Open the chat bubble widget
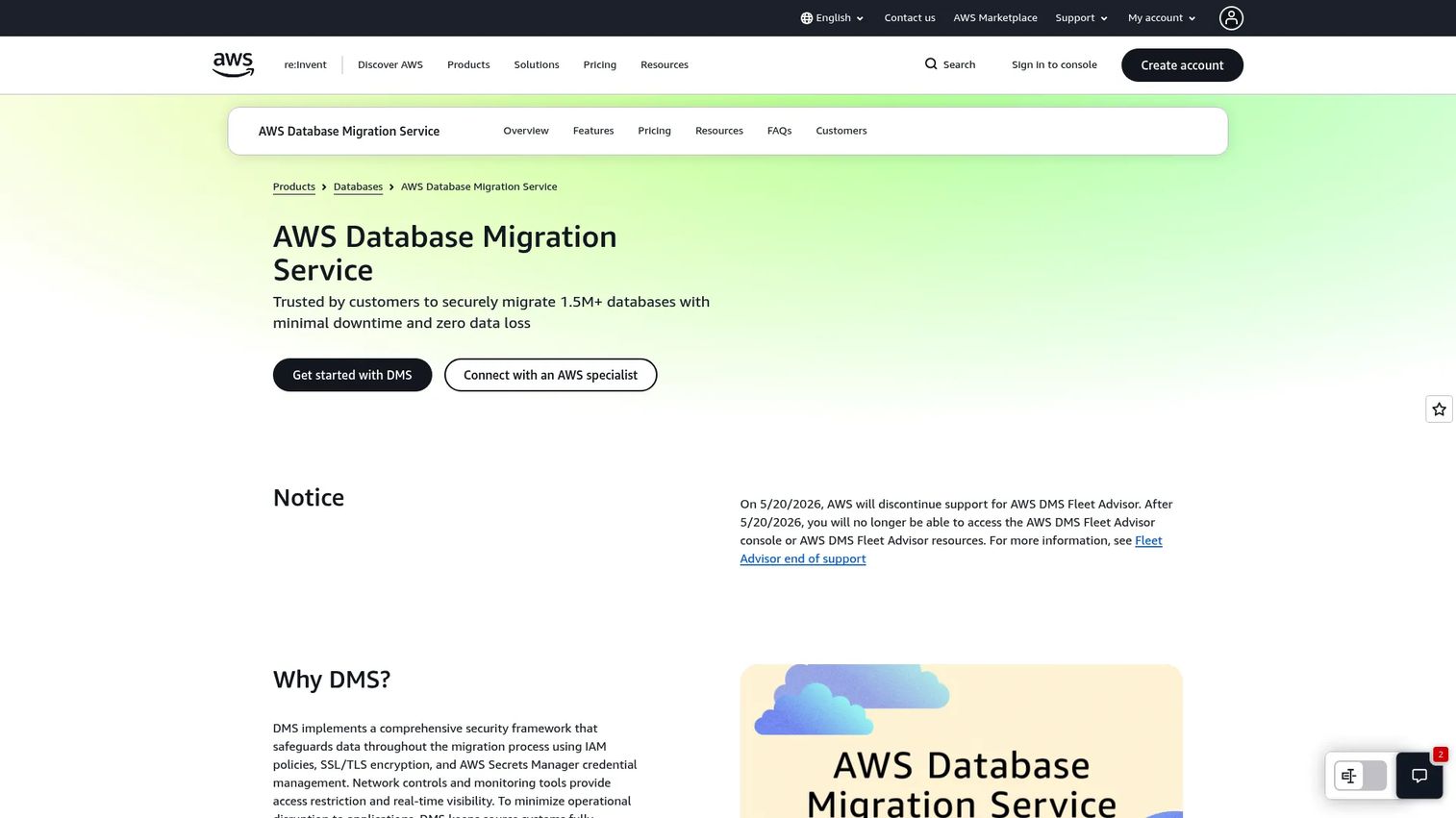The image size is (1456, 818). point(1419,776)
